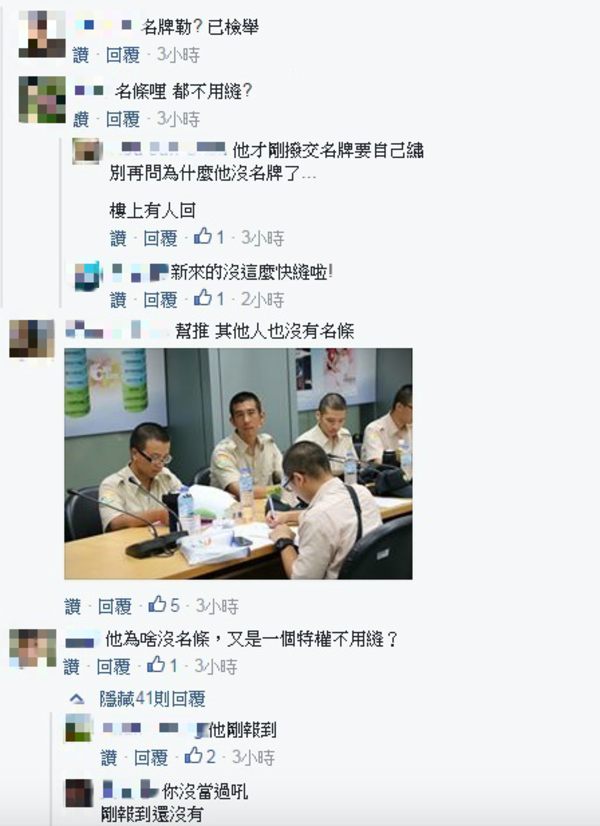Like the photo comment via 讚 link
This screenshot has width=600, height=826.
click(73, 606)
